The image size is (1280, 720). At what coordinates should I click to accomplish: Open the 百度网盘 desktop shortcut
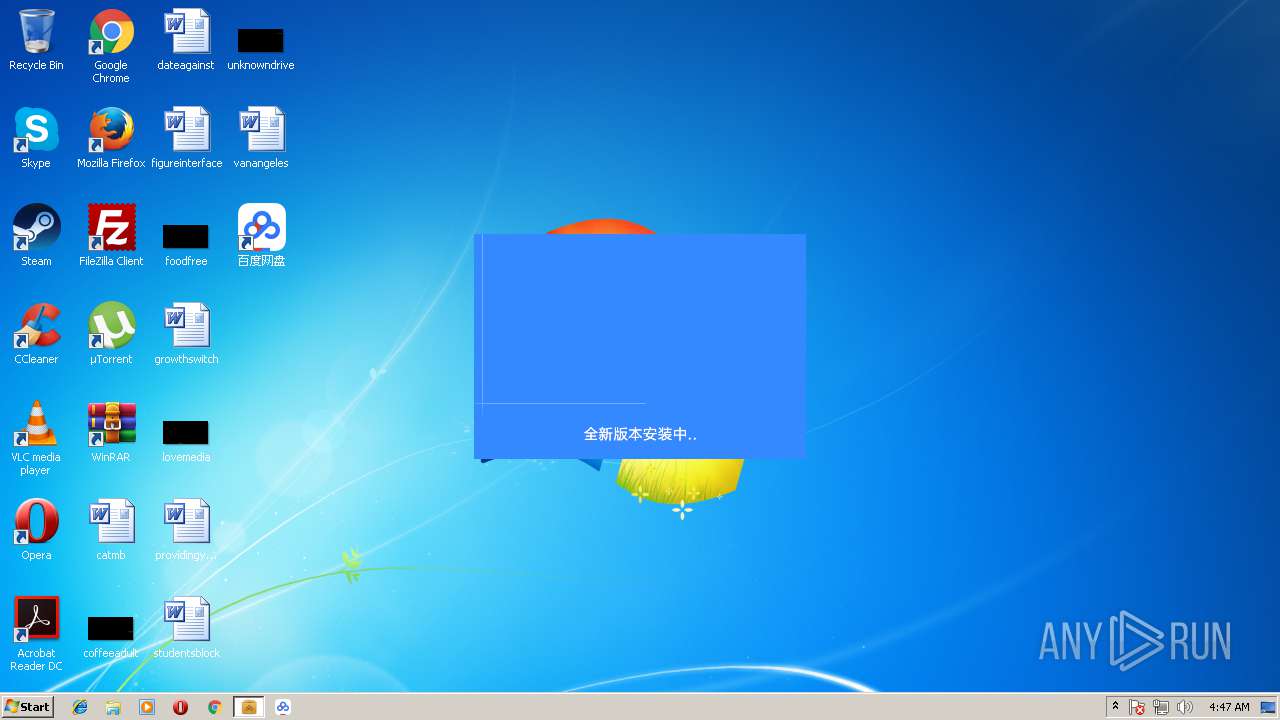tap(261, 236)
